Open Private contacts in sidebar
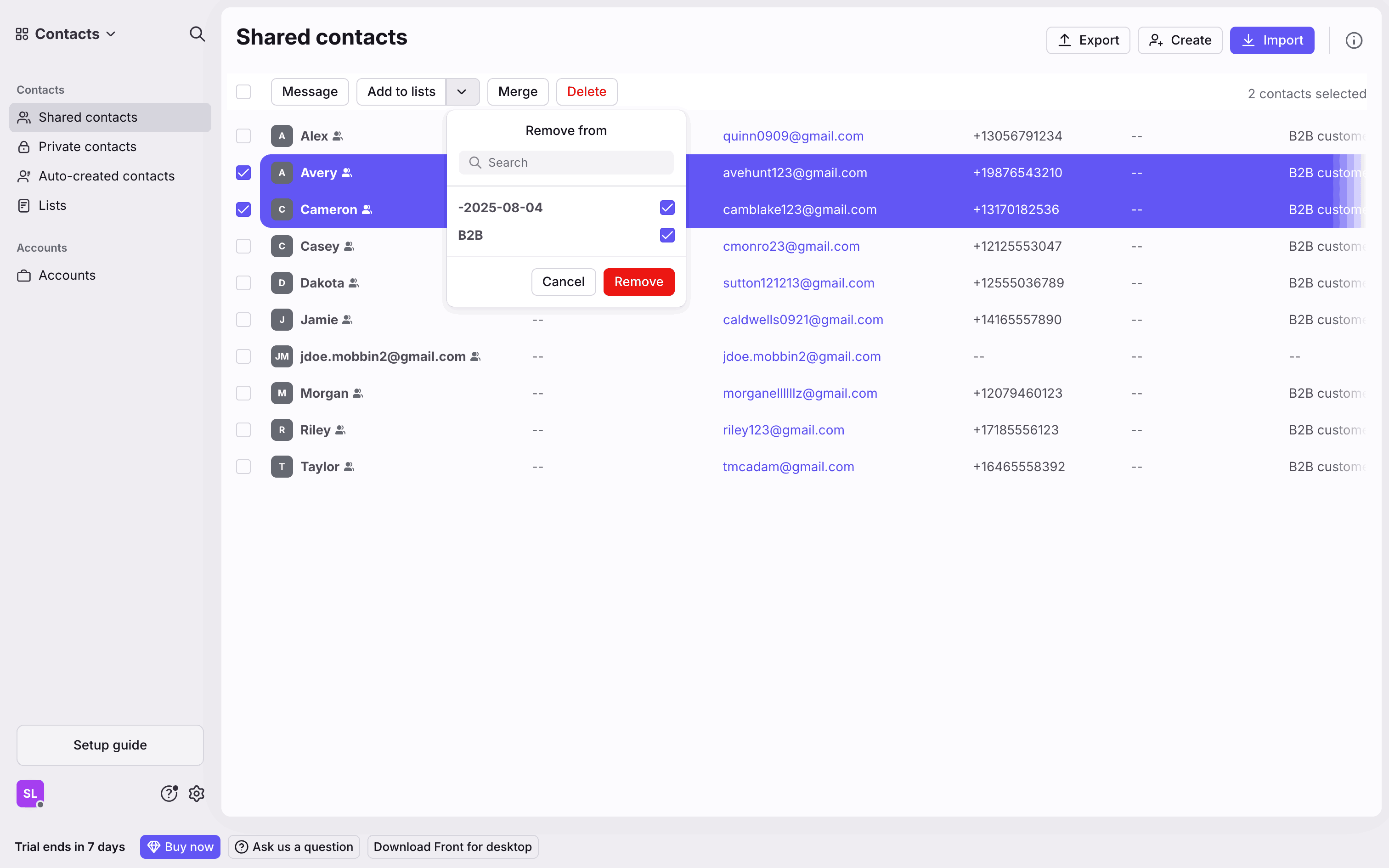Image resolution: width=1389 pixels, height=868 pixels. tap(87, 147)
